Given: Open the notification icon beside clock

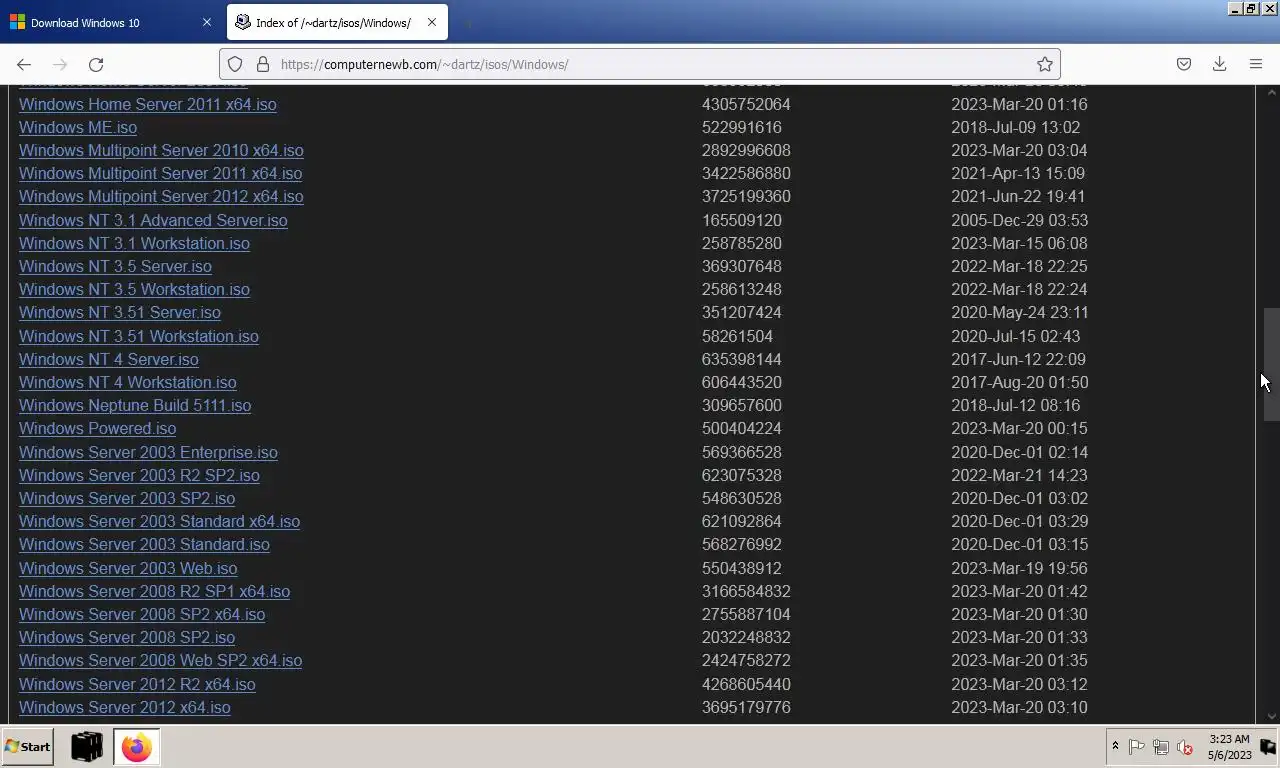Looking at the screenshot, I should [x=1267, y=747].
